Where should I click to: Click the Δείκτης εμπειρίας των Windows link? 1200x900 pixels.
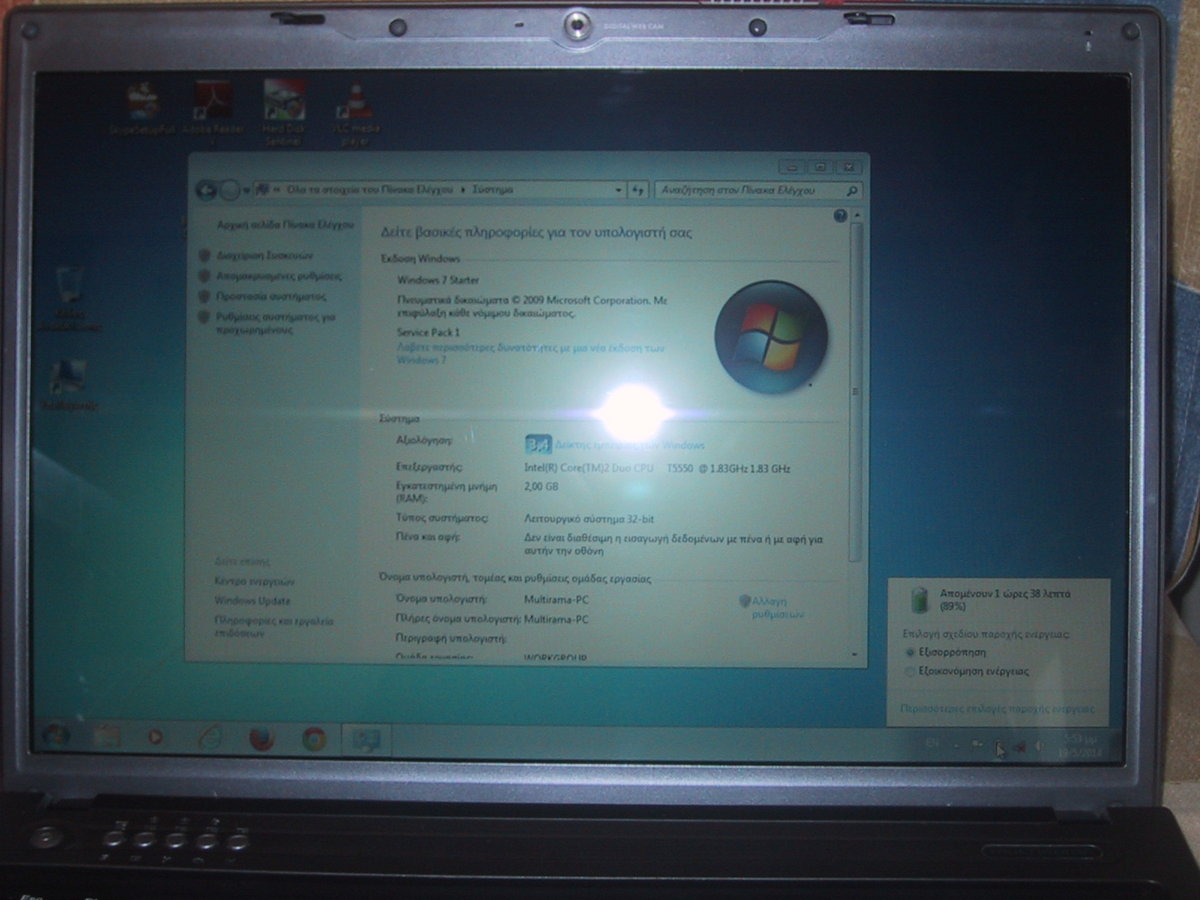tap(630, 445)
